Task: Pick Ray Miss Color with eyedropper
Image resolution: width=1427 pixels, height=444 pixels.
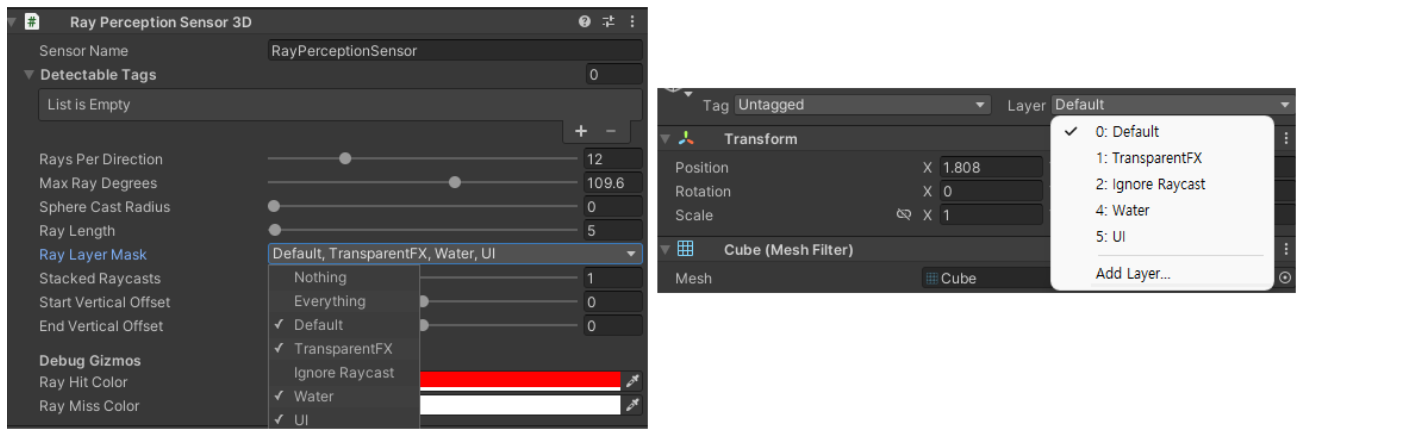Action: 632,405
